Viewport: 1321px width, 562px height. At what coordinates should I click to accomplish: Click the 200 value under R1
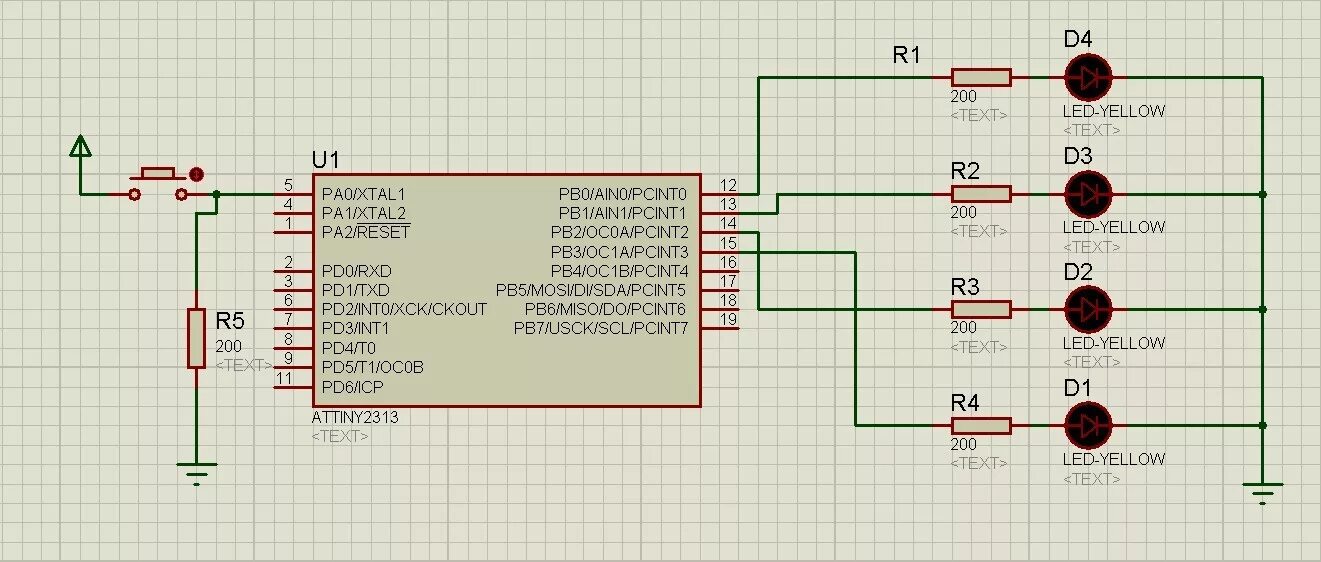[x=964, y=97]
